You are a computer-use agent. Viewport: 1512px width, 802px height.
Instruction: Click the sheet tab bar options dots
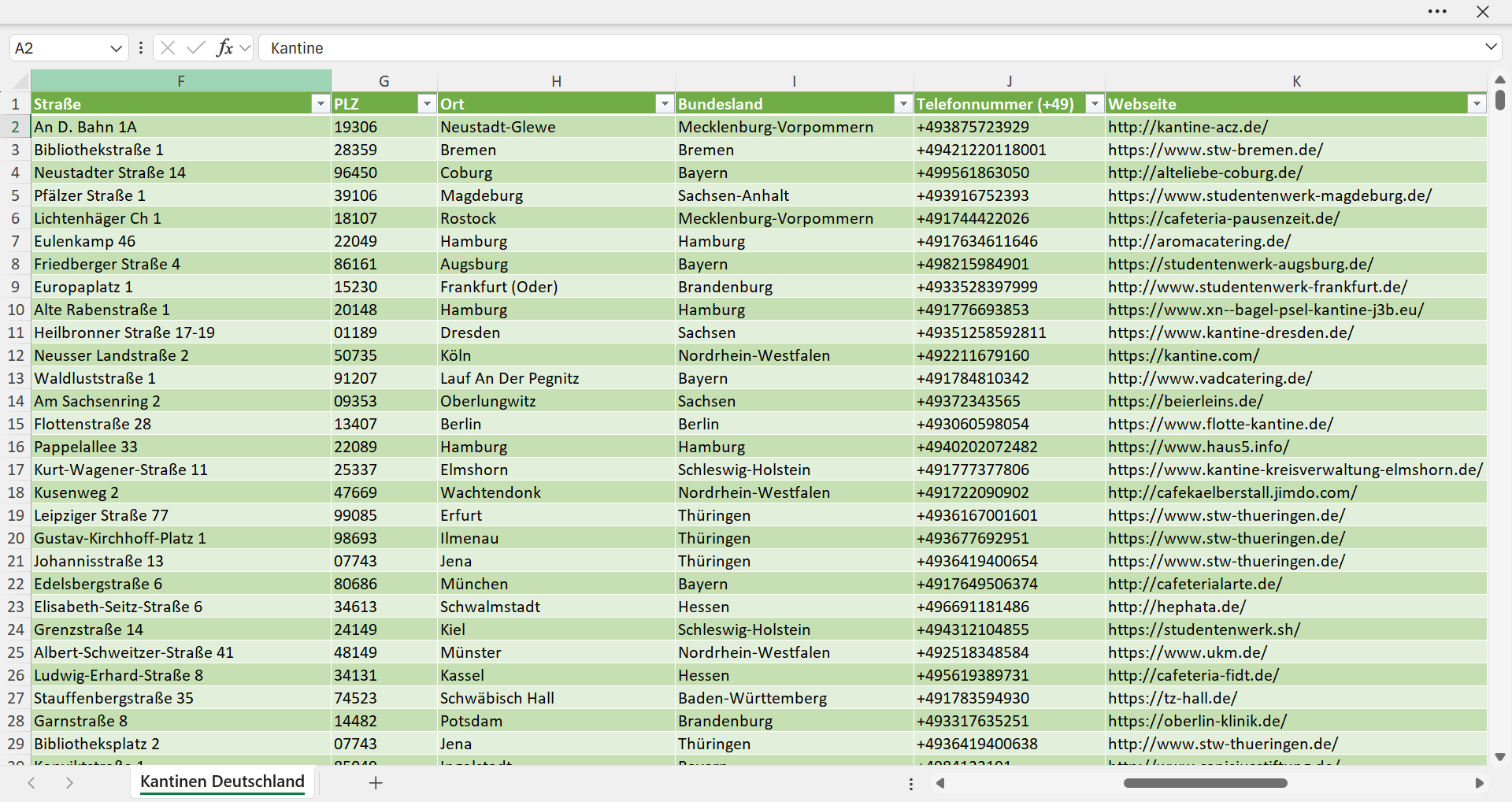click(911, 784)
